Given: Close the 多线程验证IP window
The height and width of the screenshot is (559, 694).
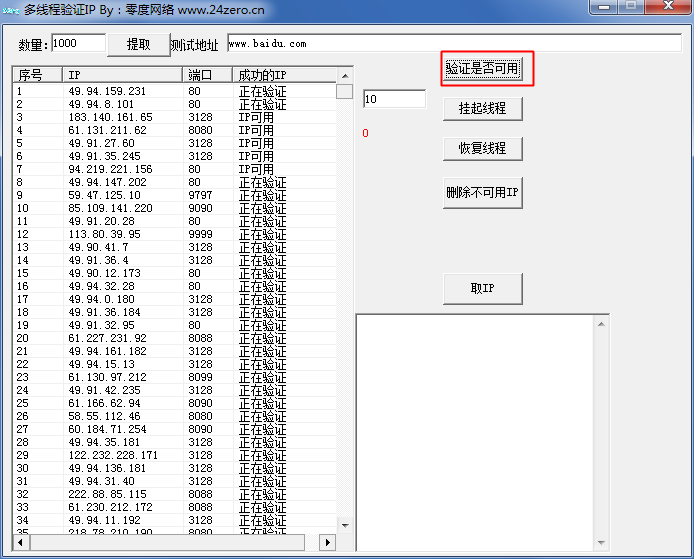Looking at the screenshot, I should 668,6.
